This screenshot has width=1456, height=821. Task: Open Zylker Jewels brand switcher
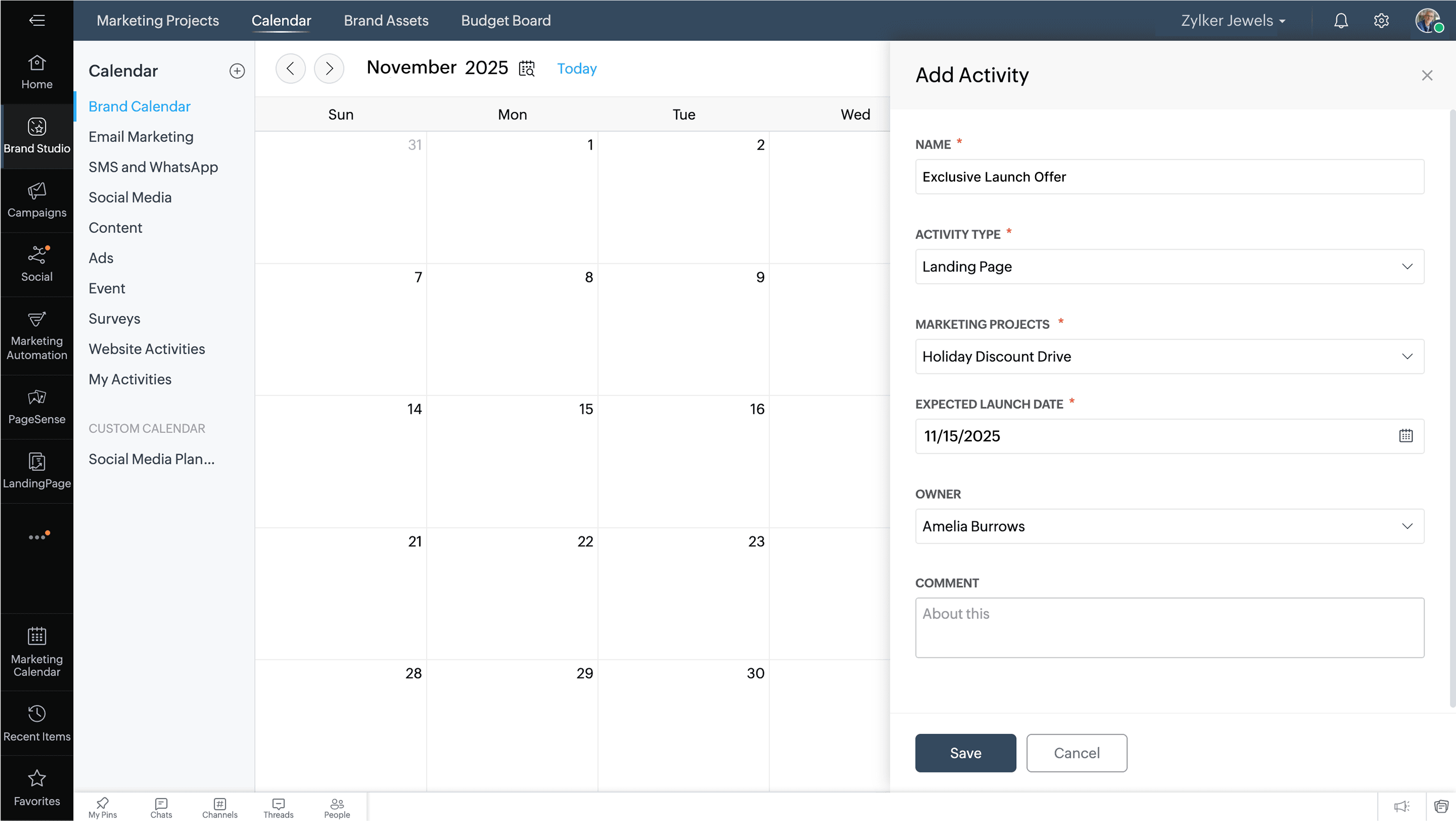point(1232,21)
